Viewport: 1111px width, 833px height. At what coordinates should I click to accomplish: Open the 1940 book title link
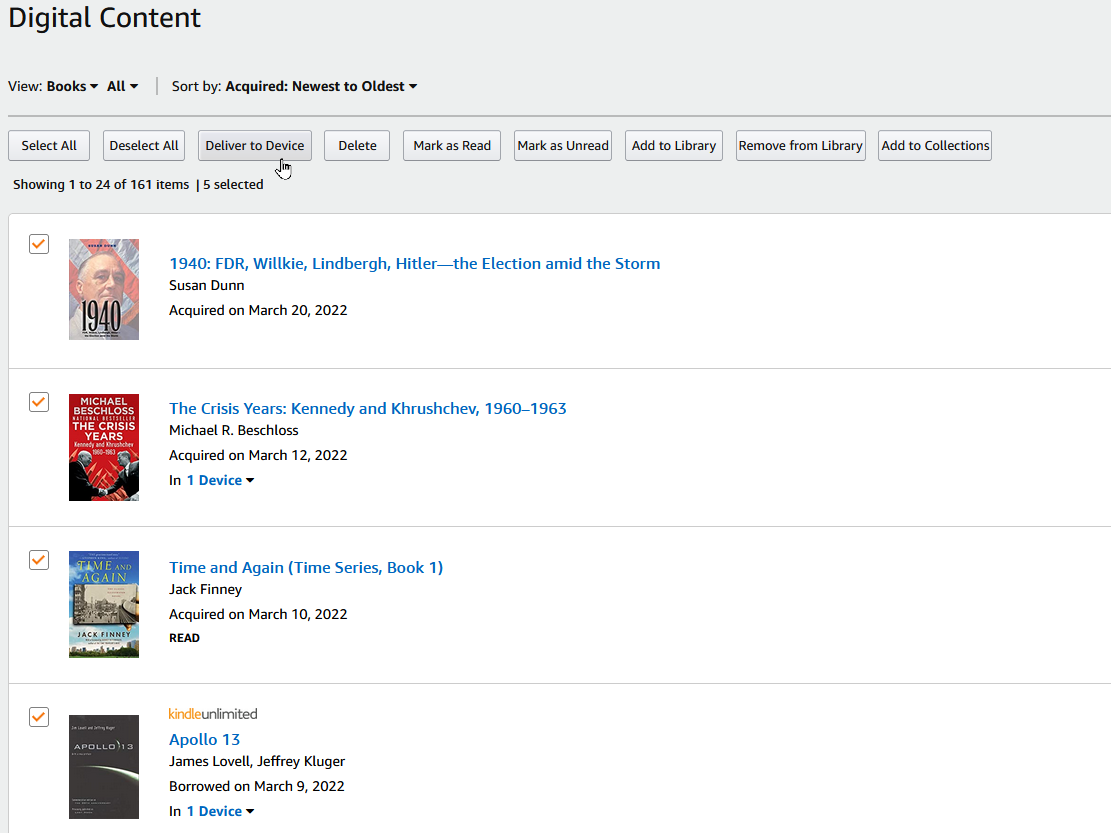pos(414,263)
